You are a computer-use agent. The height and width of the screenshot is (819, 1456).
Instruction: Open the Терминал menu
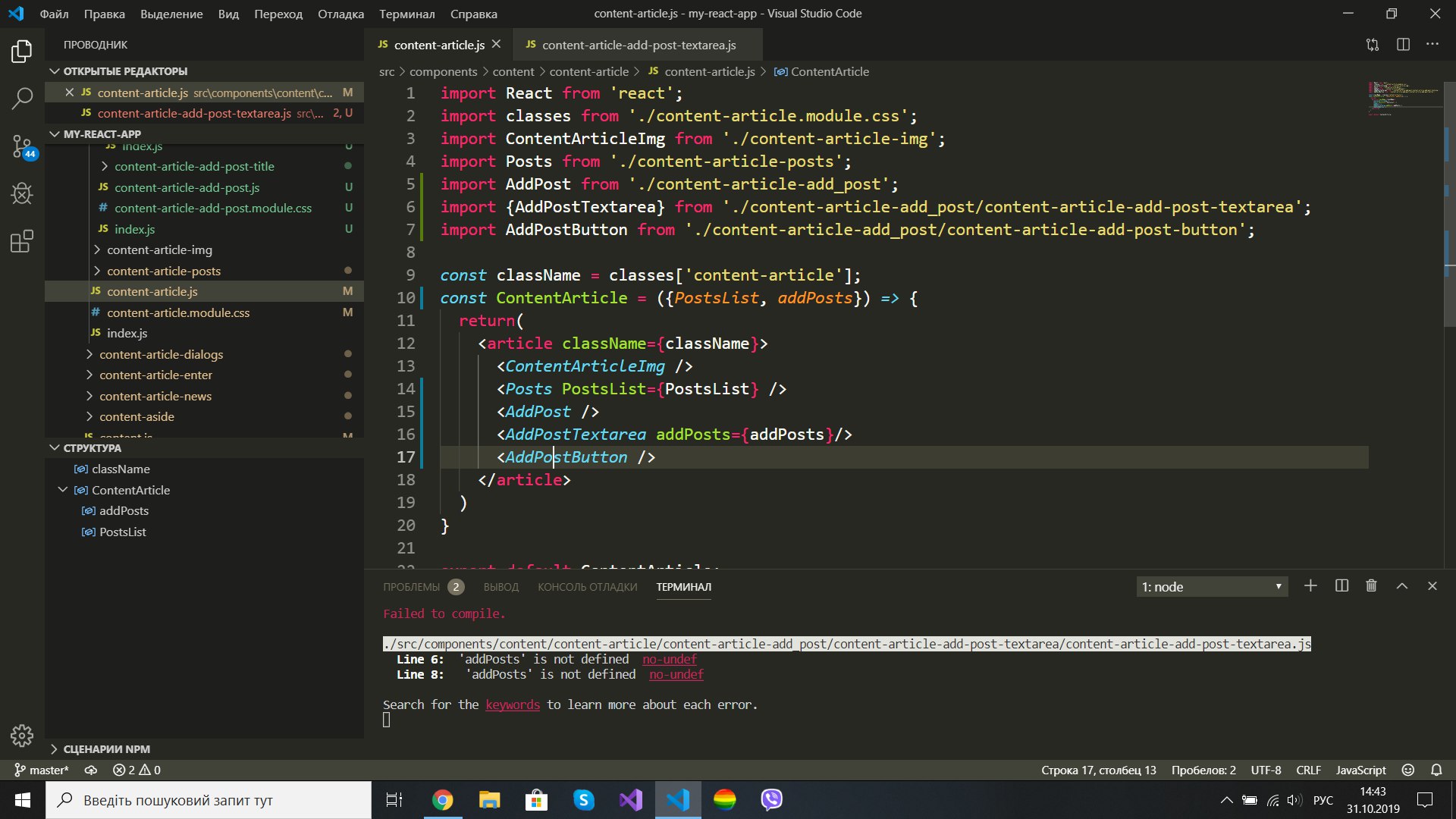[x=406, y=14]
